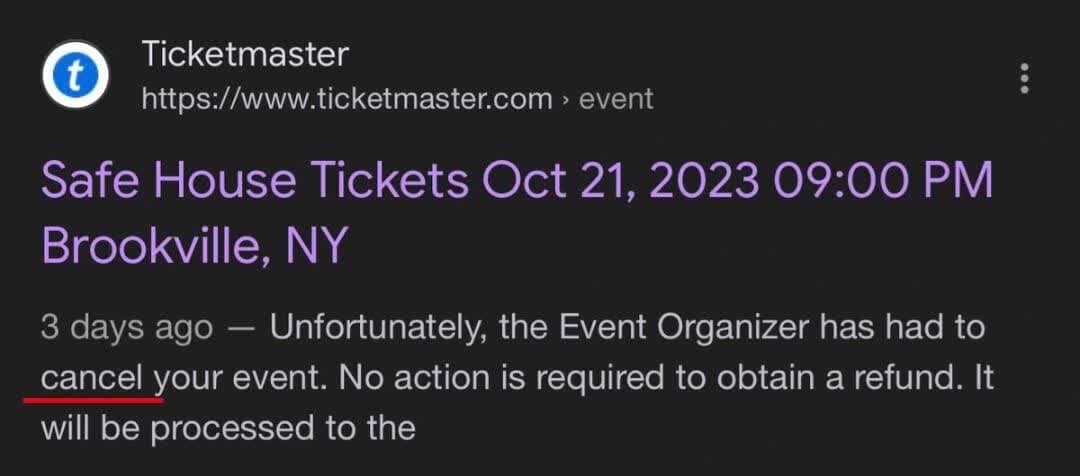Click the 'Brookville, NY' title line

pos(194,245)
